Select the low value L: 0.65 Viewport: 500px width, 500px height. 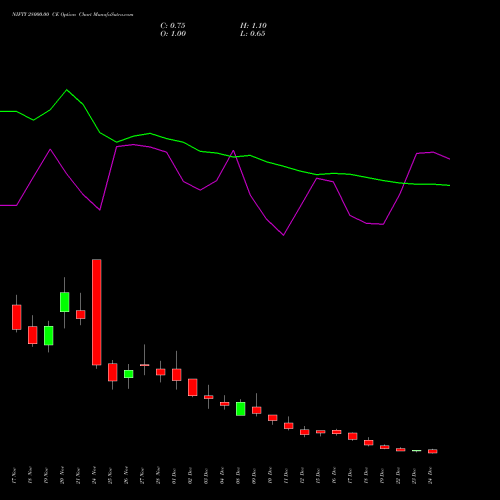click(x=253, y=34)
